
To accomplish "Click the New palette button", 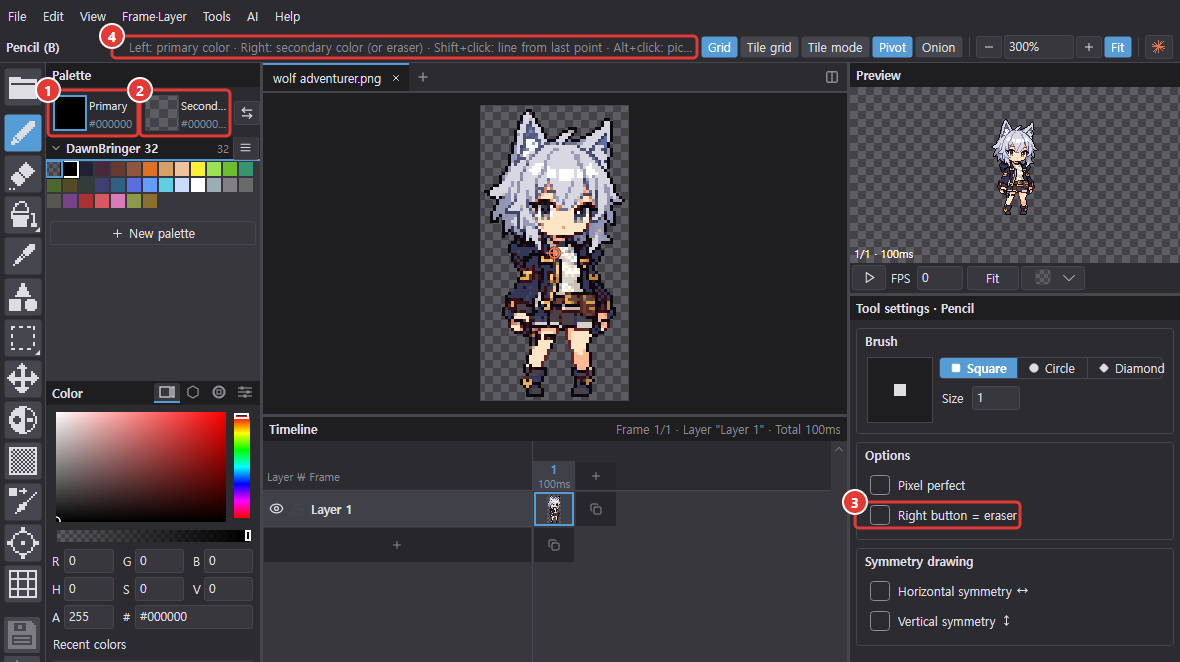I will (x=154, y=233).
